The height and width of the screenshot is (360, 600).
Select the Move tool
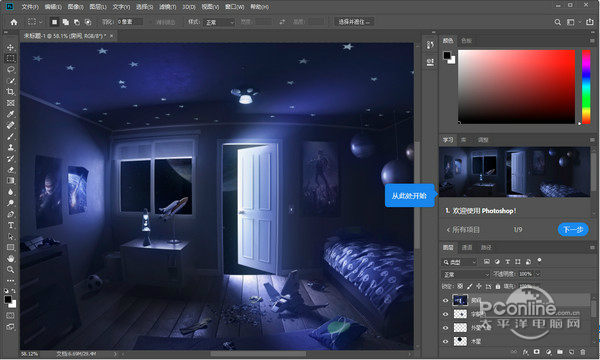click(10, 47)
